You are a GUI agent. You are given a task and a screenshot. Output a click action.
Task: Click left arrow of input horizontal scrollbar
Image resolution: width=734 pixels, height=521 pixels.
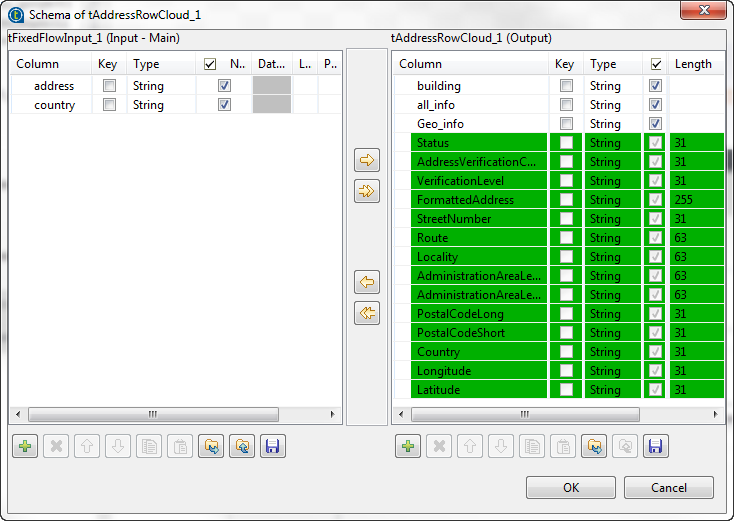tap(18, 414)
